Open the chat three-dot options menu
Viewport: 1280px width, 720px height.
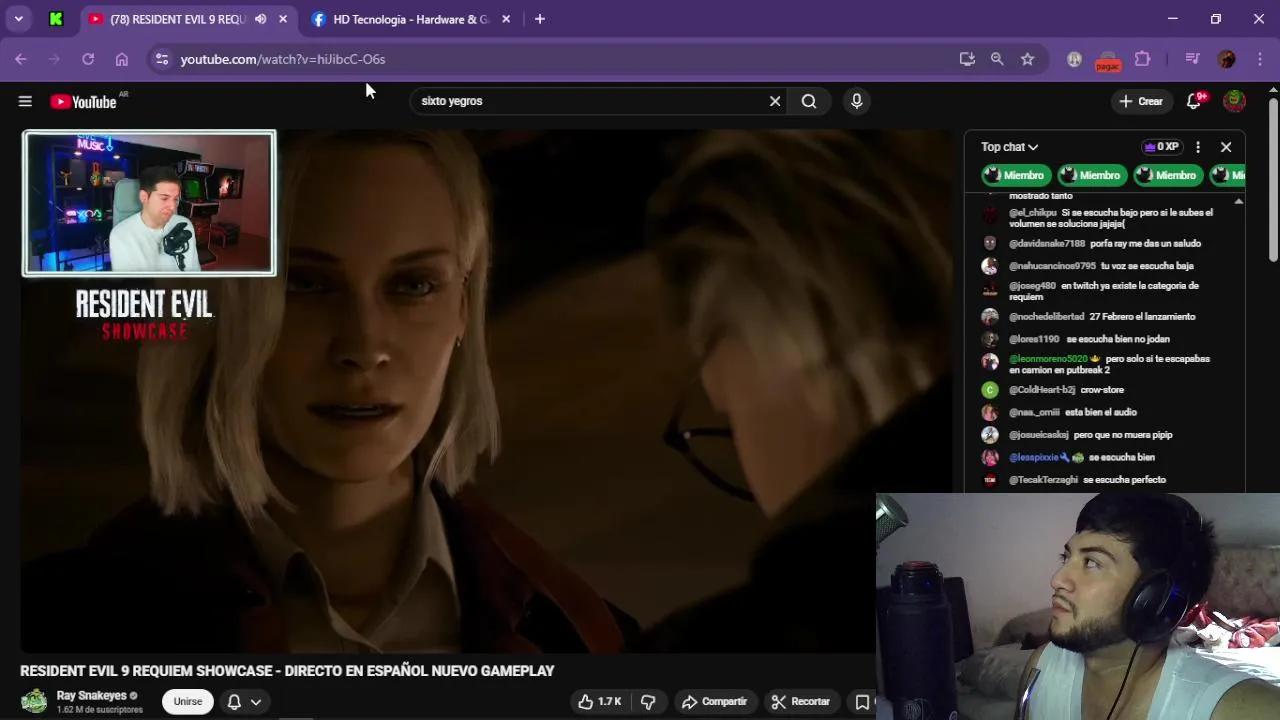(1198, 147)
